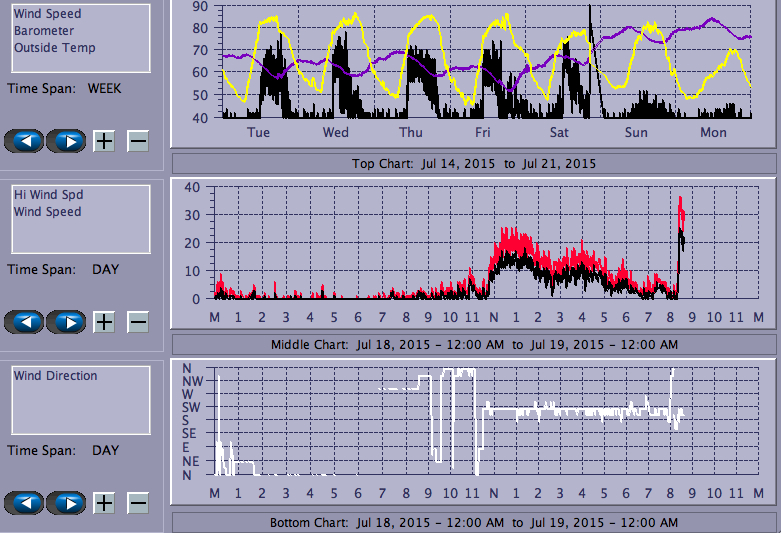The width and height of the screenshot is (781, 533).
Task: Pick Wind Speed in the top chart list
Action: pyautogui.click(x=48, y=14)
